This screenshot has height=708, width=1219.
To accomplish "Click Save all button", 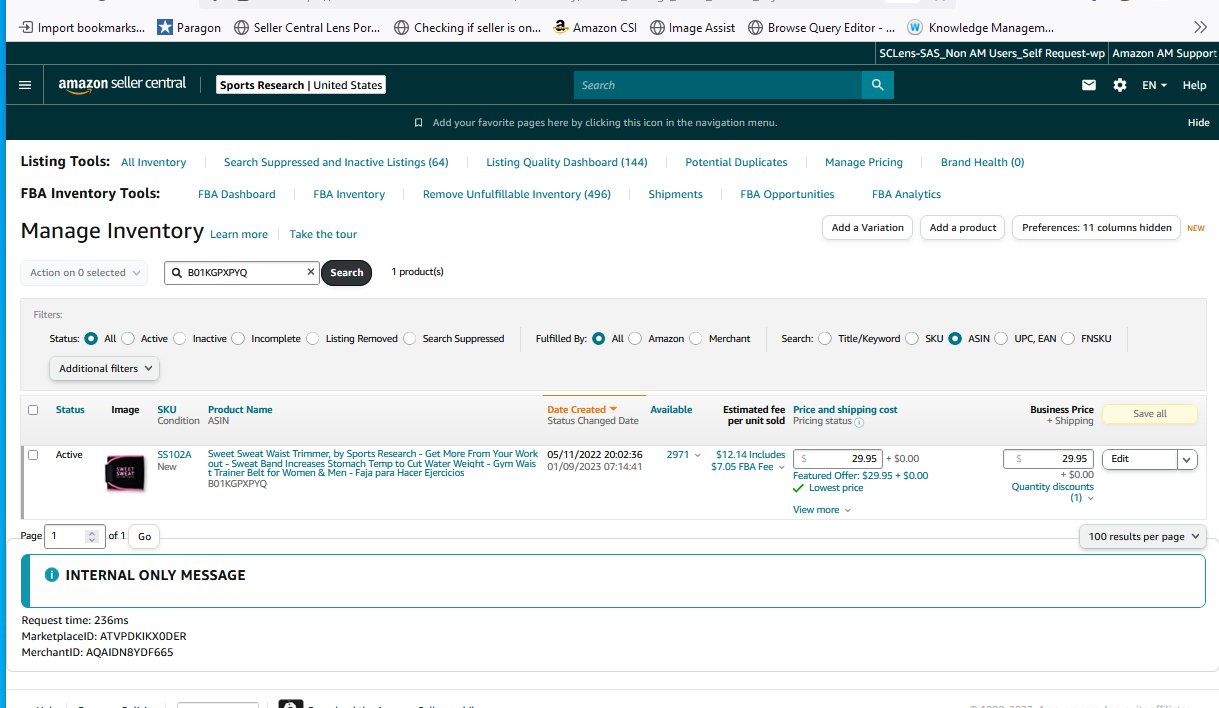I will click(x=1149, y=413).
